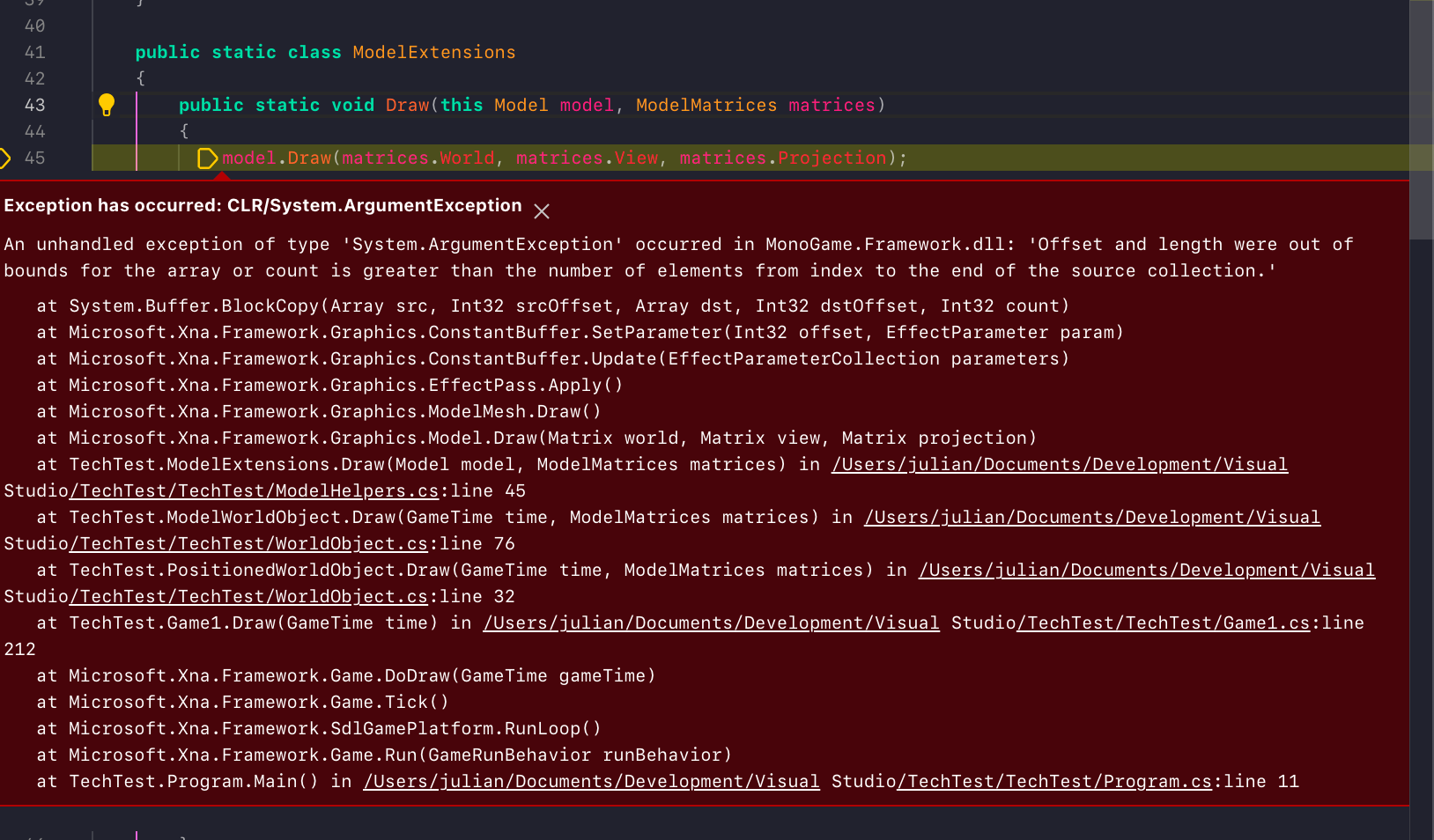Open the Program.cs link at the bottom

[x=1053, y=781]
